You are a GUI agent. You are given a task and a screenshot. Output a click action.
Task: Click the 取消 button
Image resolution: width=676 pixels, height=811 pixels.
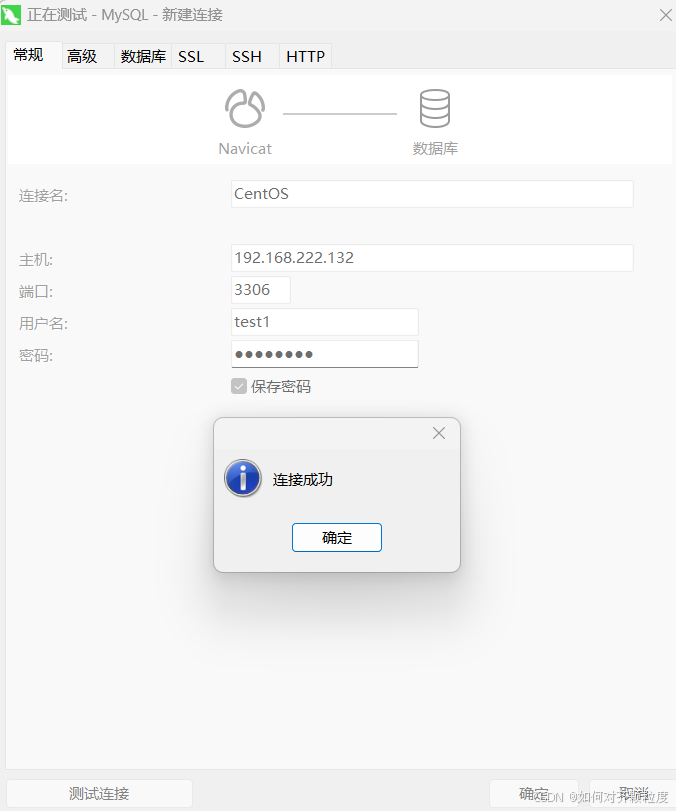click(633, 793)
